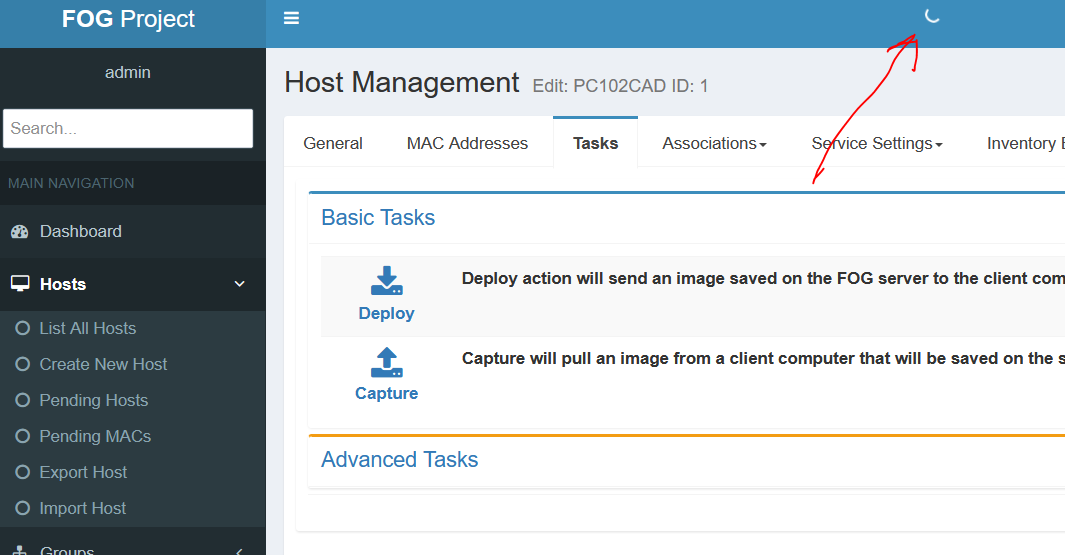Switch to the MAC Addresses tab
This screenshot has width=1065, height=555.
click(x=467, y=143)
